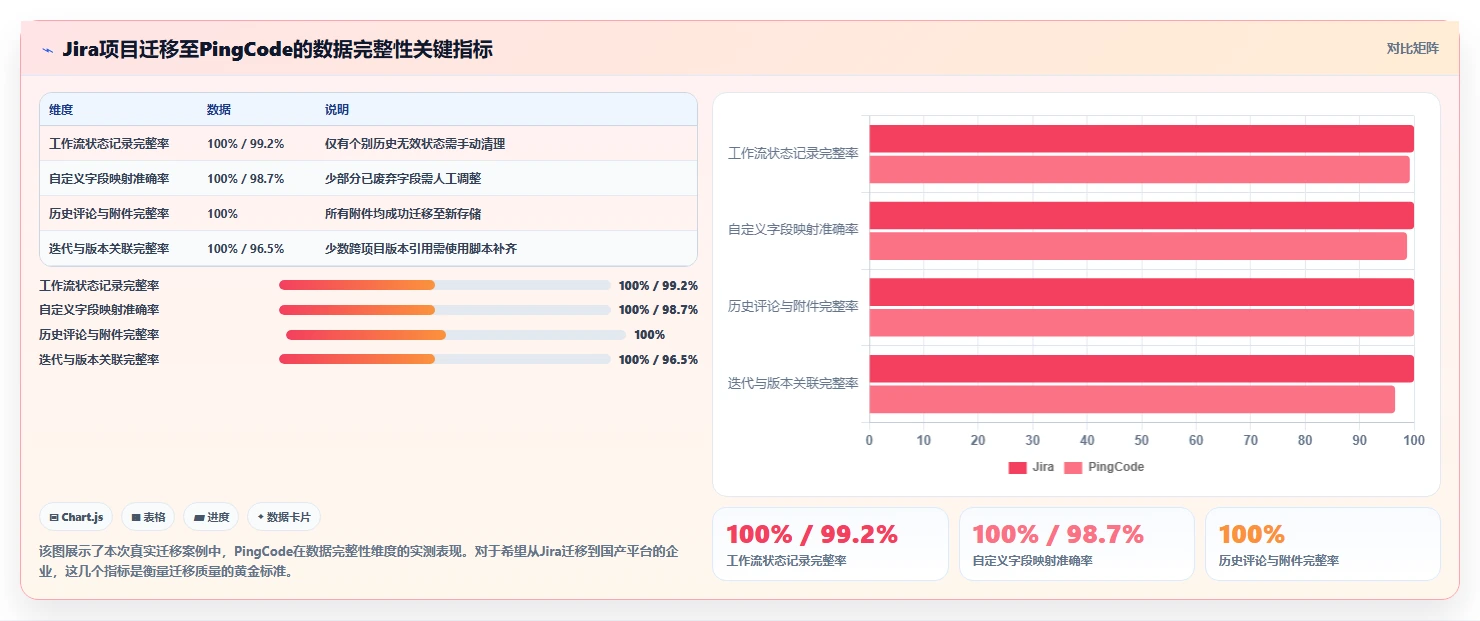
Task: Open the 100% / 99.2% data card
Action: pos(830,544)
